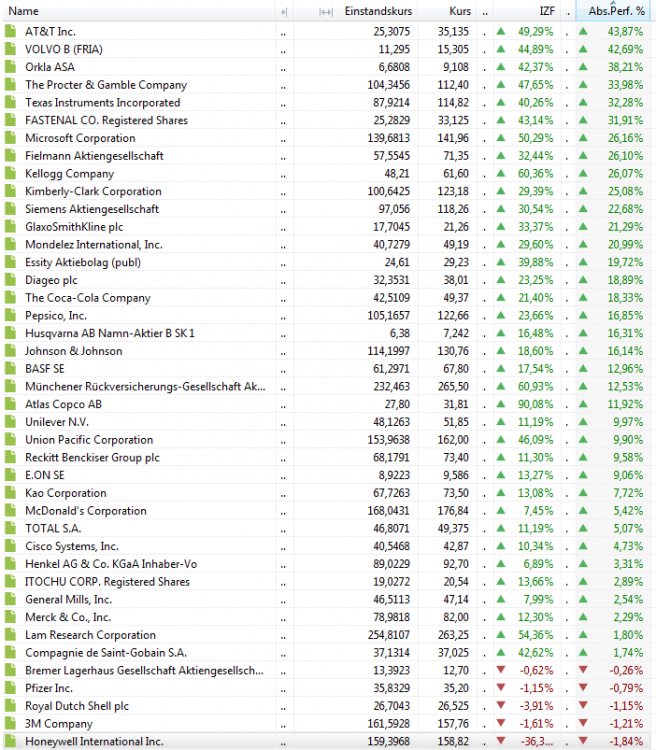Viewport: 656px width, 750px height.
Task: Click the icon beside Kimberly-Clark Corporation
Action: point(10,191)
